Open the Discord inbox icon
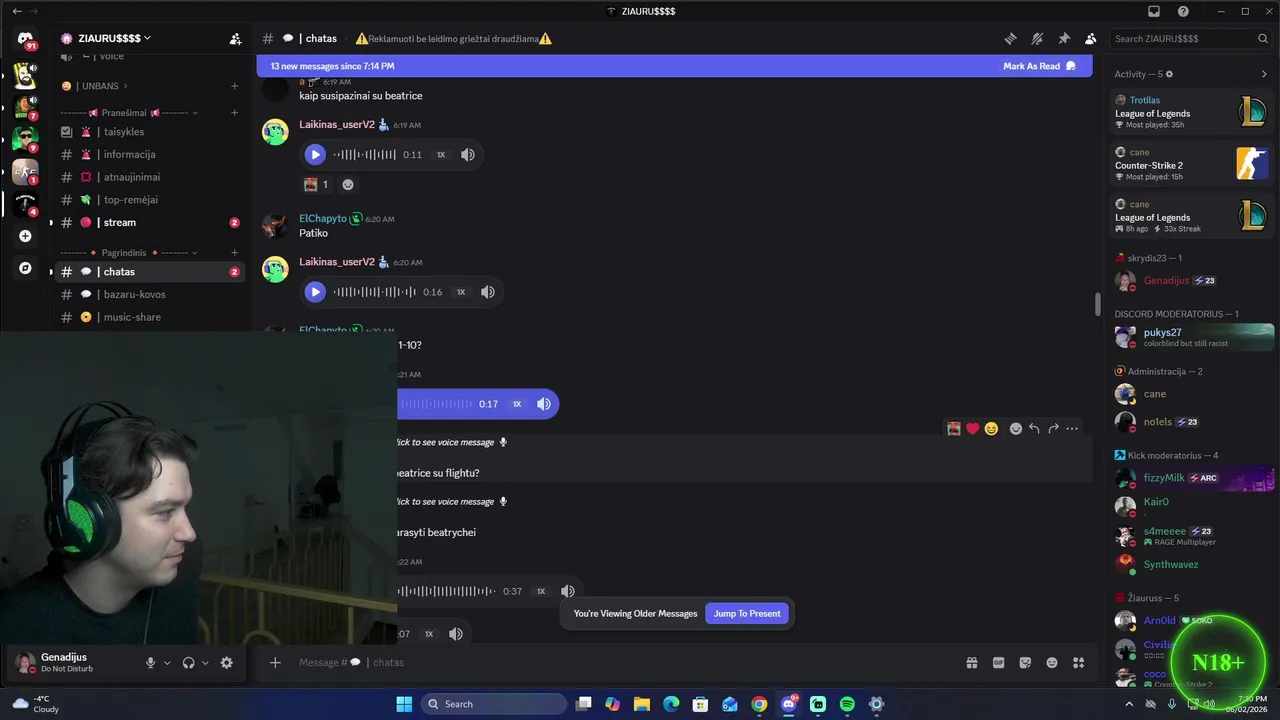Image resolution: width=1280 pixels, height=720 pixels. (x=1154, y=11)
